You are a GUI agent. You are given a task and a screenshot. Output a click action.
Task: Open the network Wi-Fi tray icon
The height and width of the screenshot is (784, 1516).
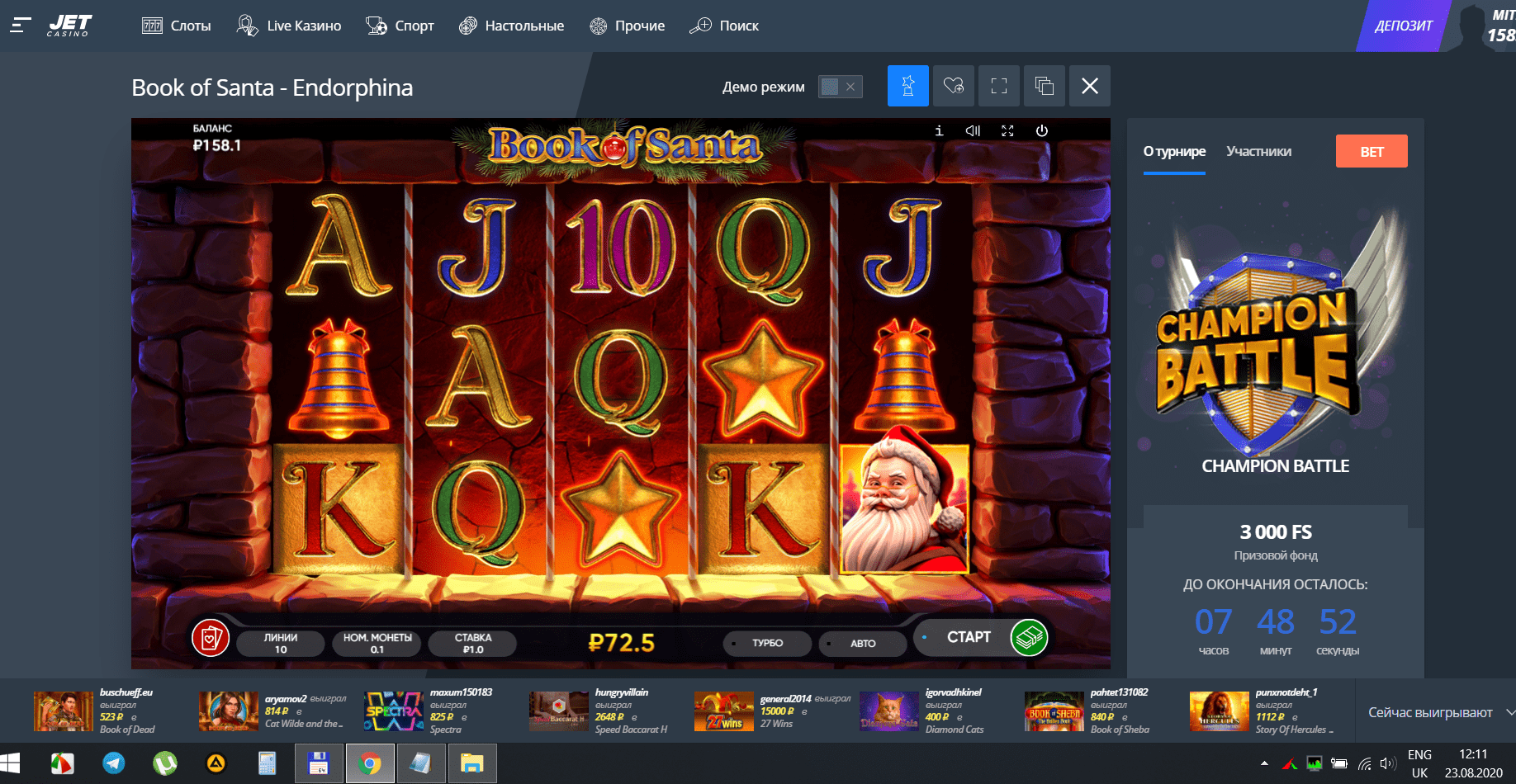click(x=1365, y=763)
